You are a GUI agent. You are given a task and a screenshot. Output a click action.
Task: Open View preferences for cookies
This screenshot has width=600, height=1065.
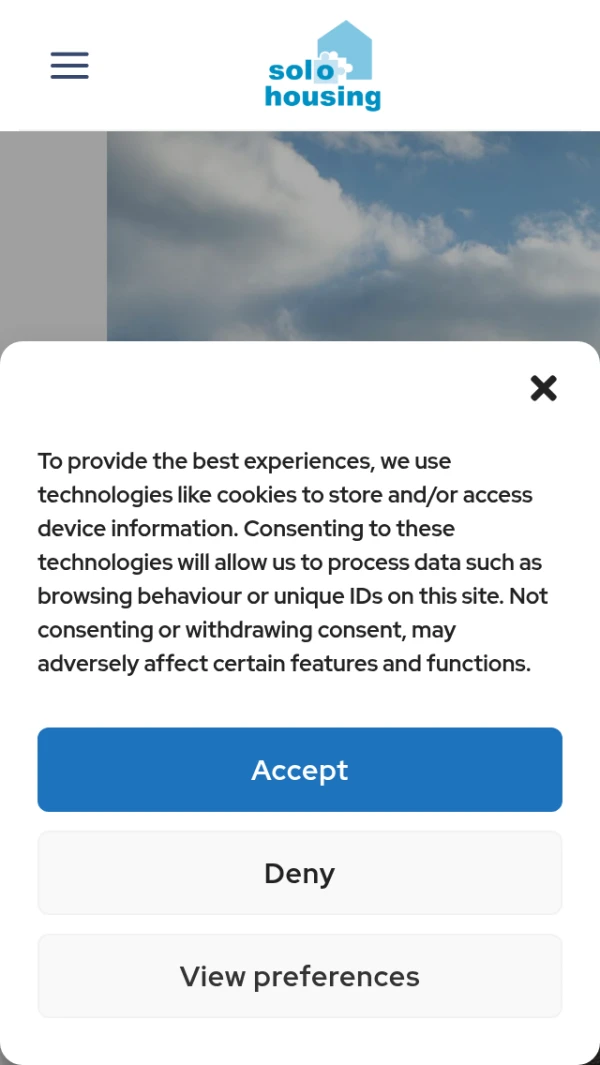click(300, 976)
